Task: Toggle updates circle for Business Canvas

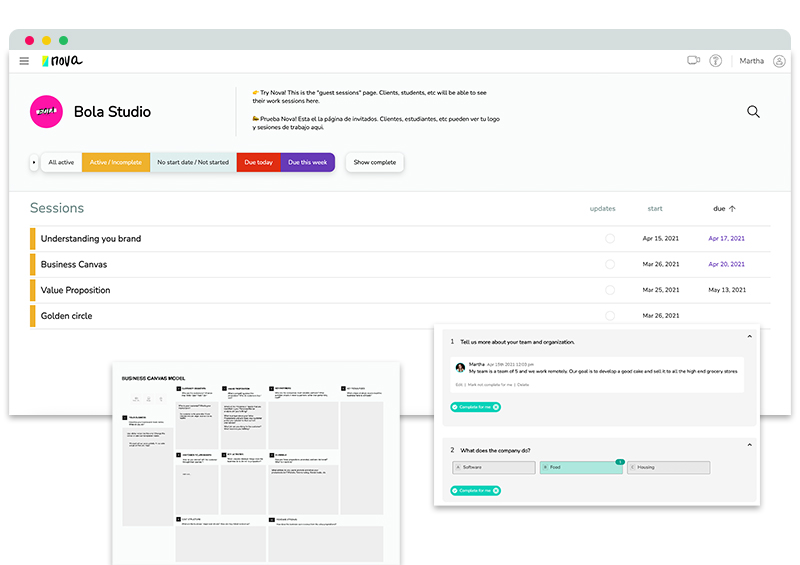Action: point(610,264)
